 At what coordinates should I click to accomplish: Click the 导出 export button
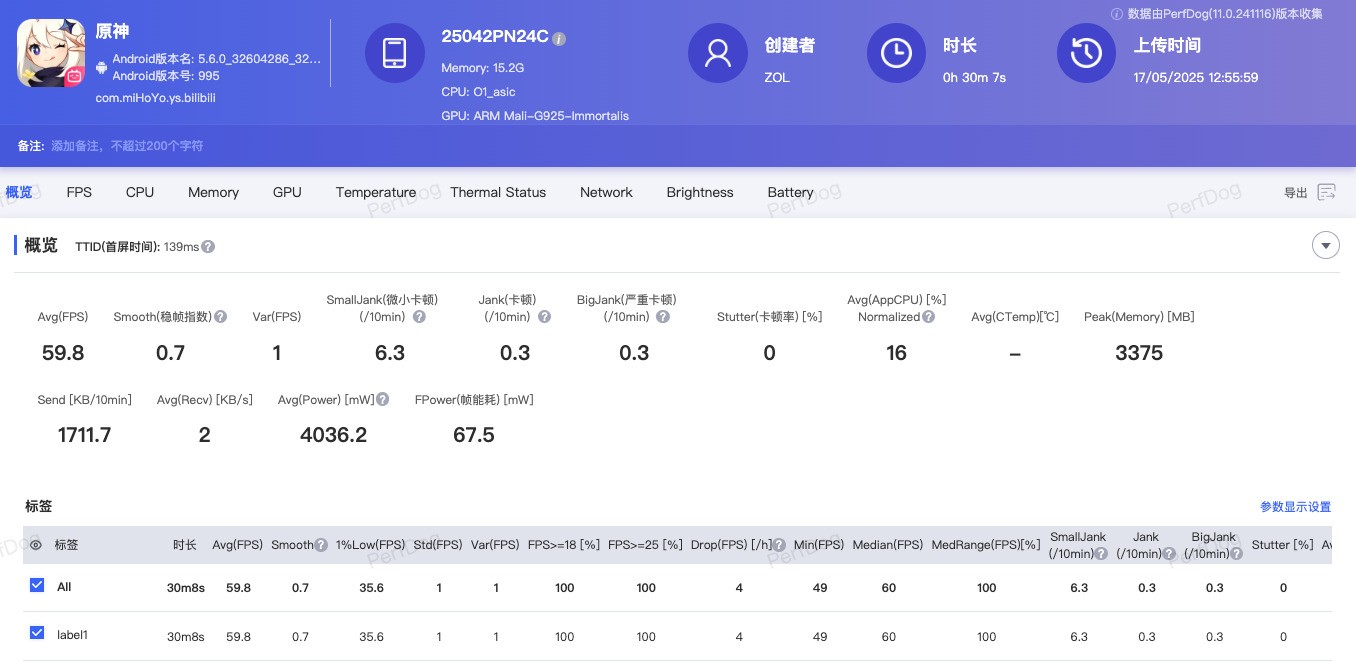(1296, 193)
